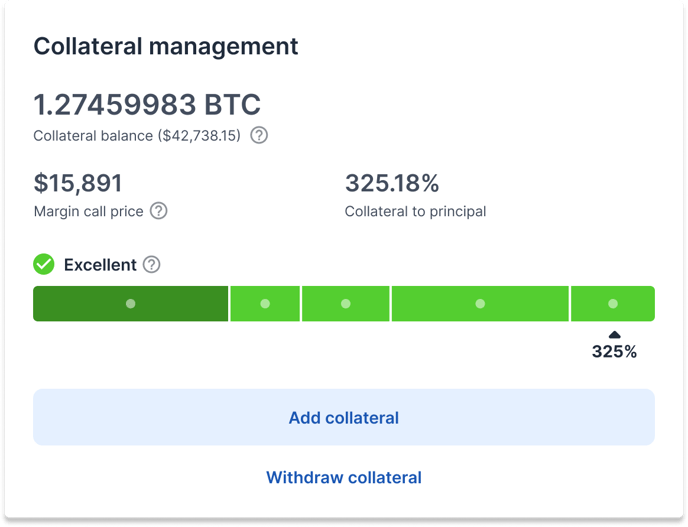Click the dot in the widest light green segment
The width and height of the screenshot is (688, 527).
480,304
